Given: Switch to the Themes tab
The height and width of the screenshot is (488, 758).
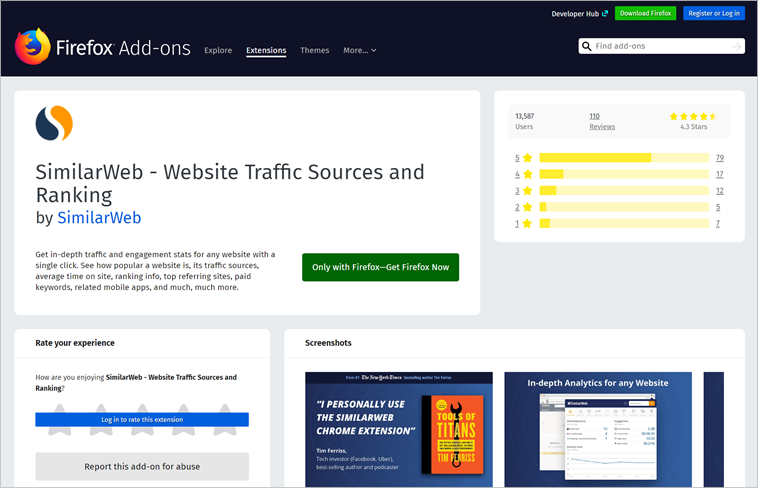Looking at the screenshot, I should pyautogui.click(x=314, y=50).
